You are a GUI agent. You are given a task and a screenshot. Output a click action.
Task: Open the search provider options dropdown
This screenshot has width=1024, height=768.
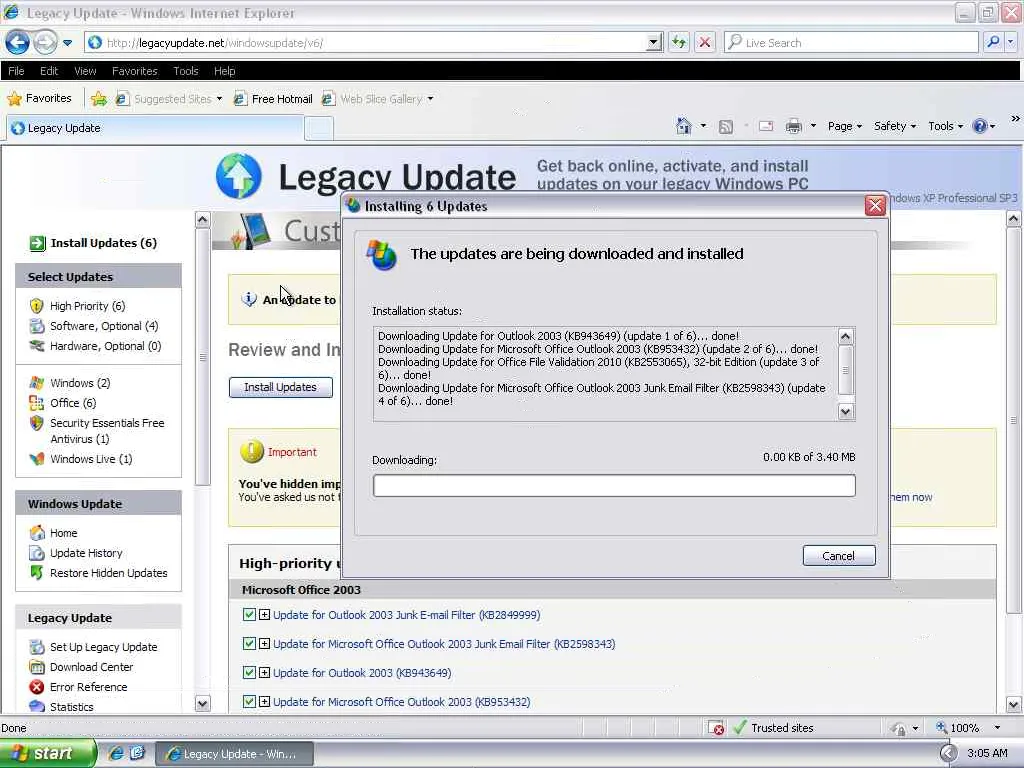click(1010, 42)
